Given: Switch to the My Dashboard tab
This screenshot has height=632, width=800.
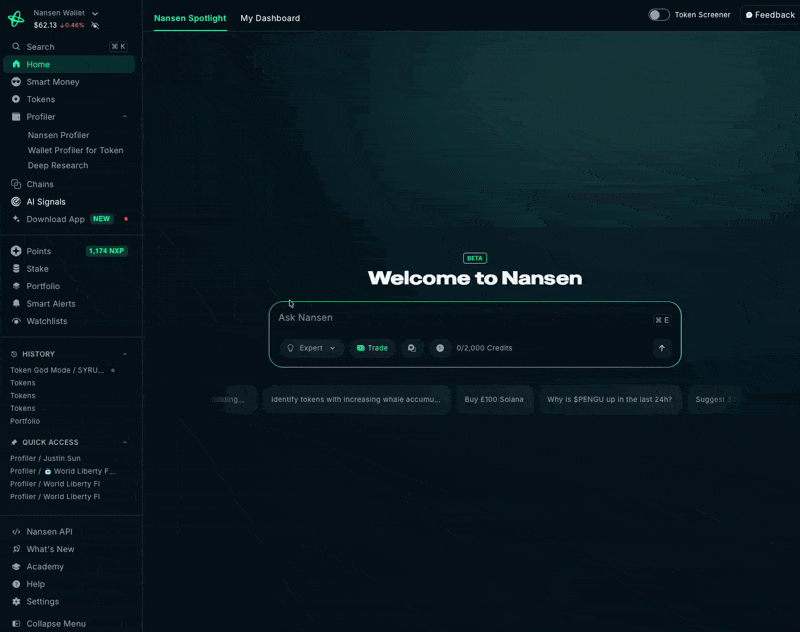Looking at the screenshot, I should click(270, 18).
